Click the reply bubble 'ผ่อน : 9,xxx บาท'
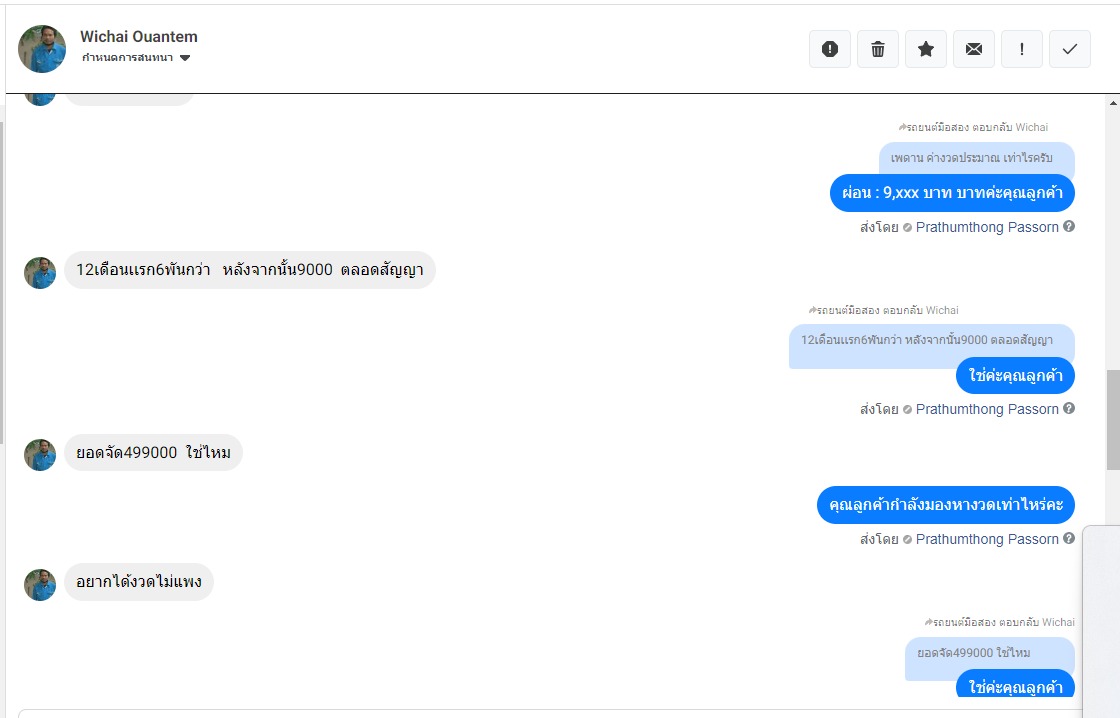The height and width of the screenshot is (718, 1120). pos(952,193)
